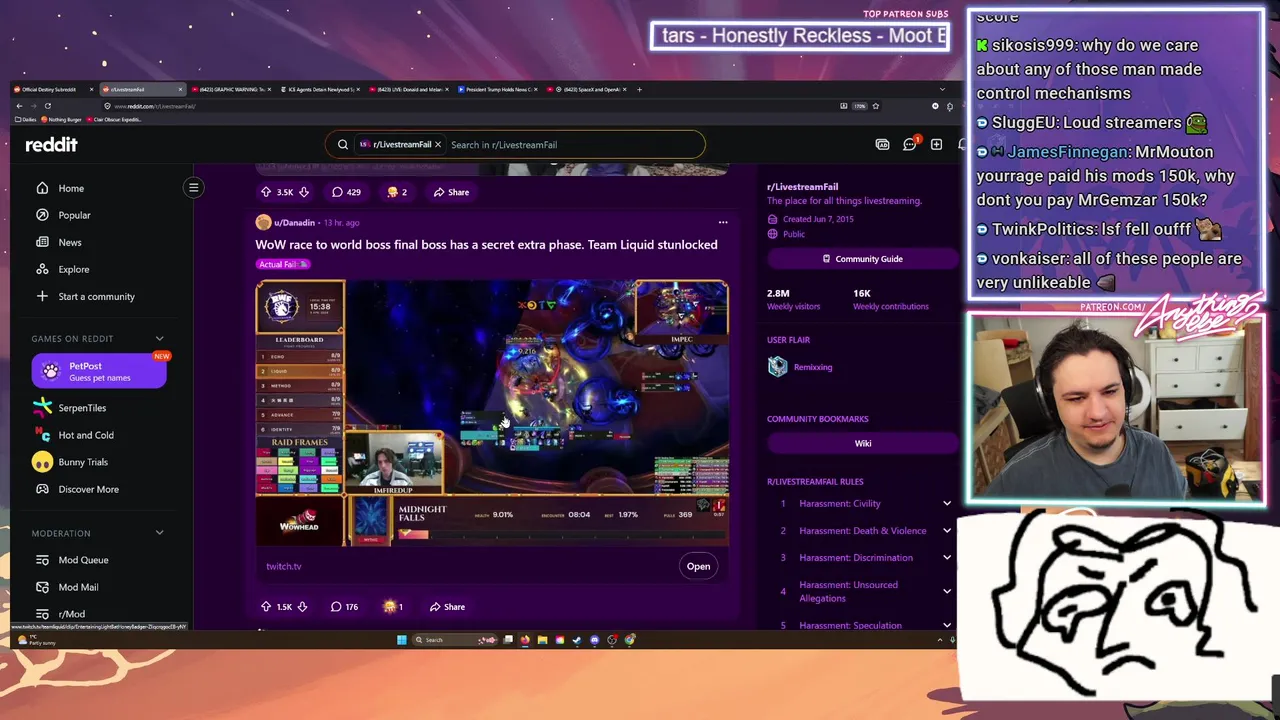This screenshot has width=1280, height=720.
Task: Switch to President Trump Holds News tab
Action: (497, 89)
